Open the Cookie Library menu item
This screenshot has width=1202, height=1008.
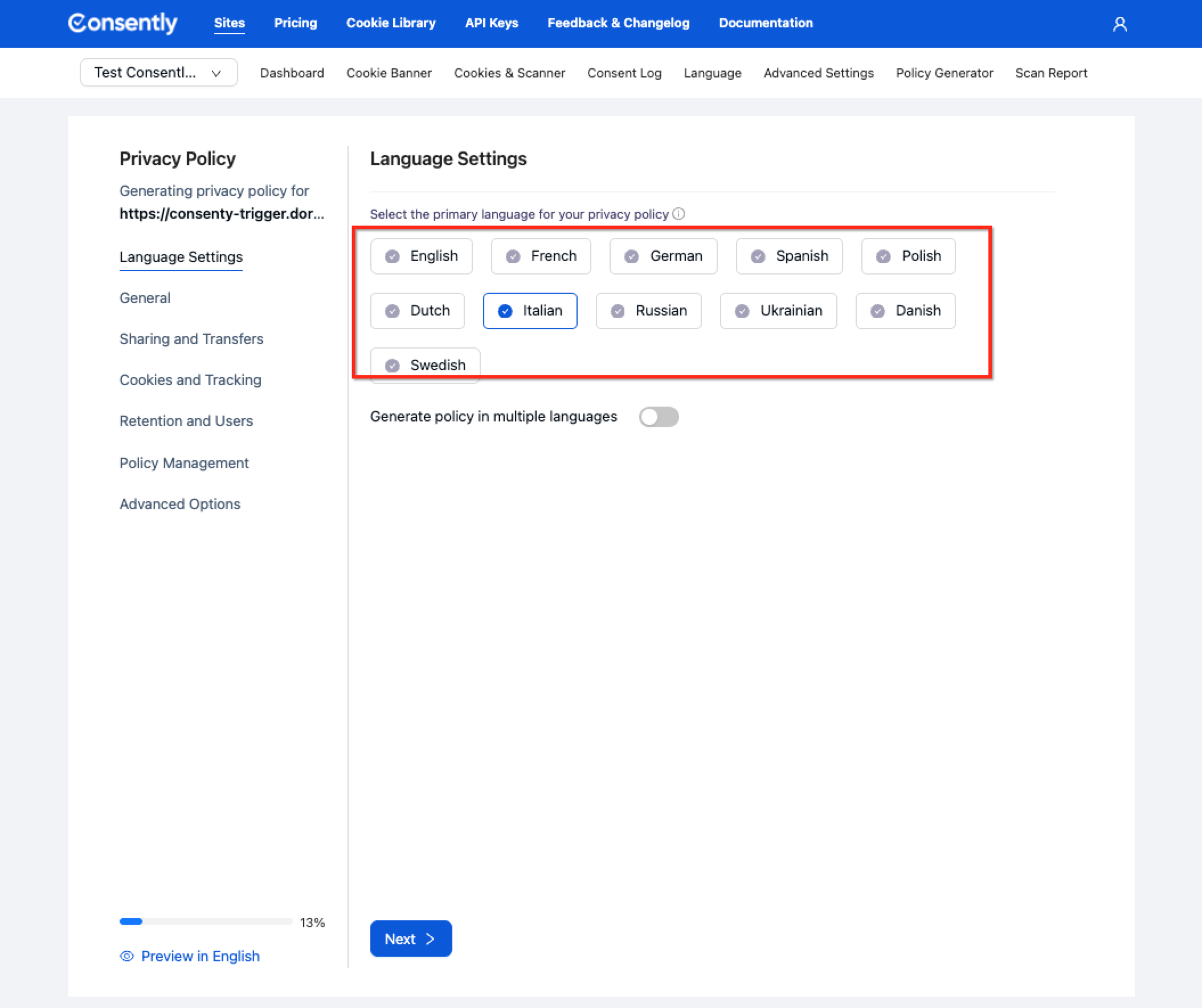pos(391,23)
